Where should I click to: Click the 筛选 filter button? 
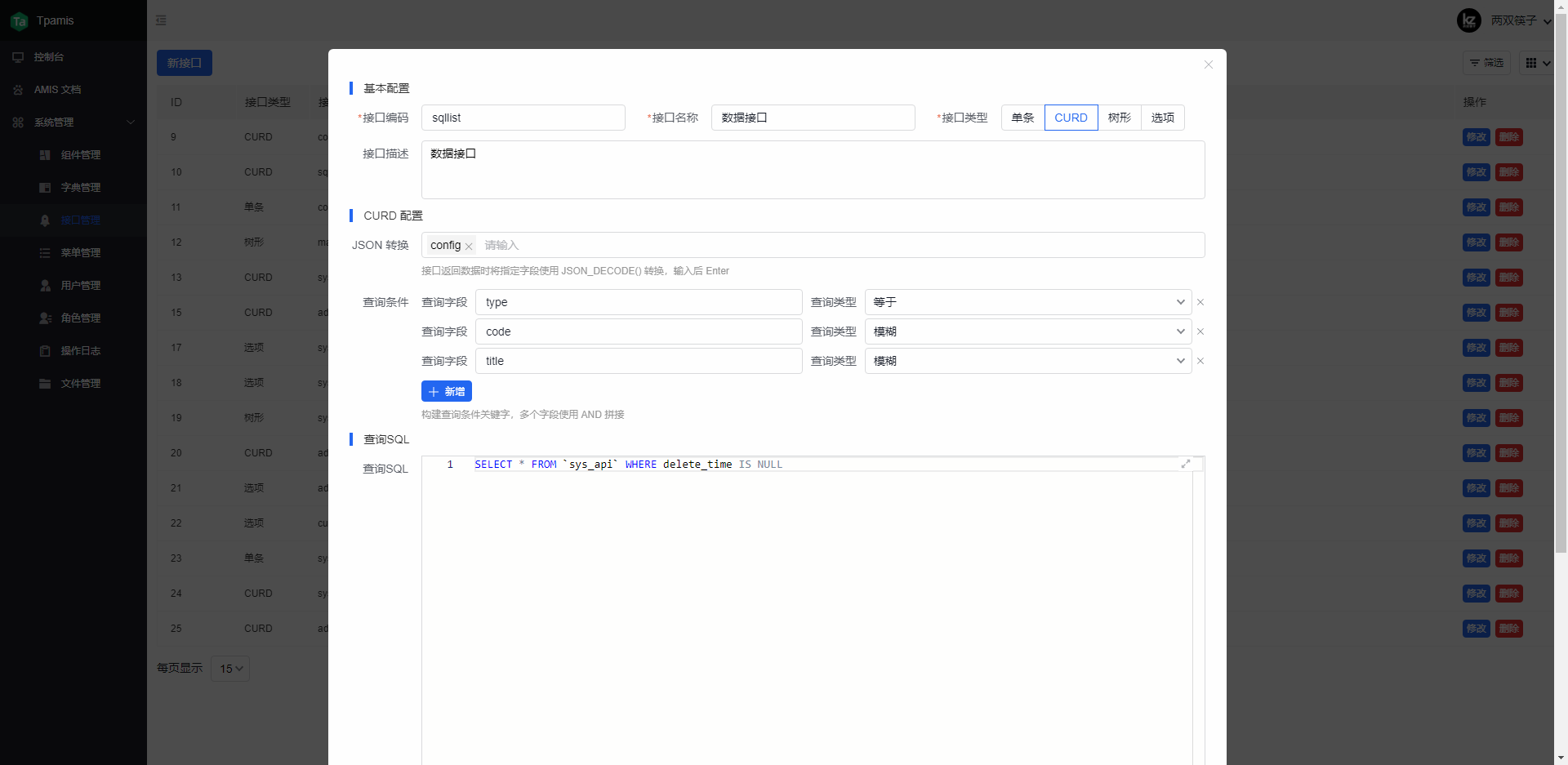tap(1486, 63)
